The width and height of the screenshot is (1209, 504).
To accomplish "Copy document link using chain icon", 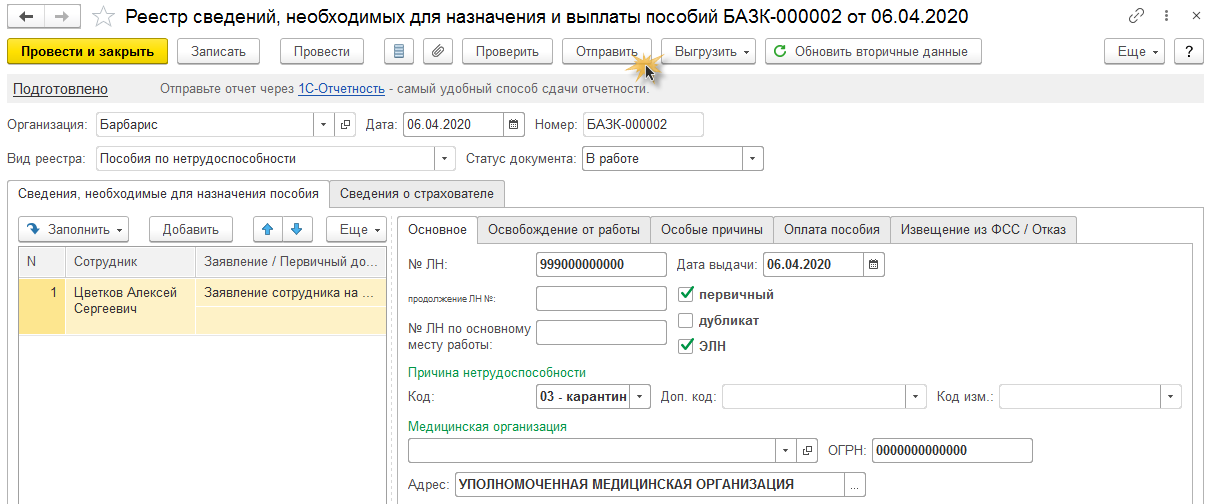I will (x=1137, y=16).
